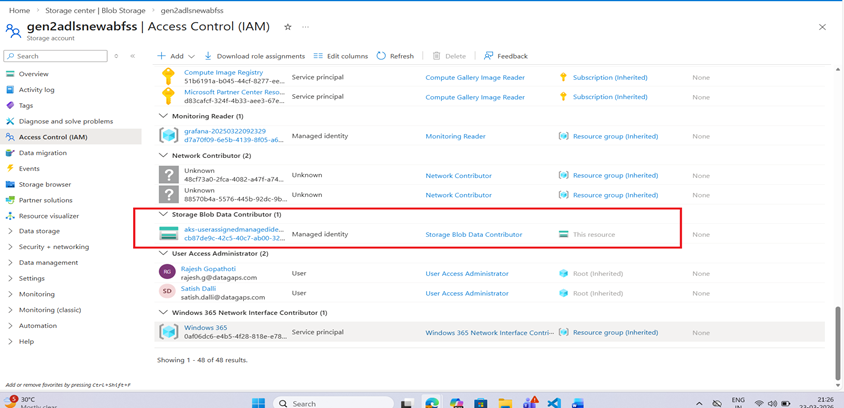This screenshot has width=844, height=408.
Task: Click Windows 365 Network Interface Contri... role link
Action: coord(489,333)
